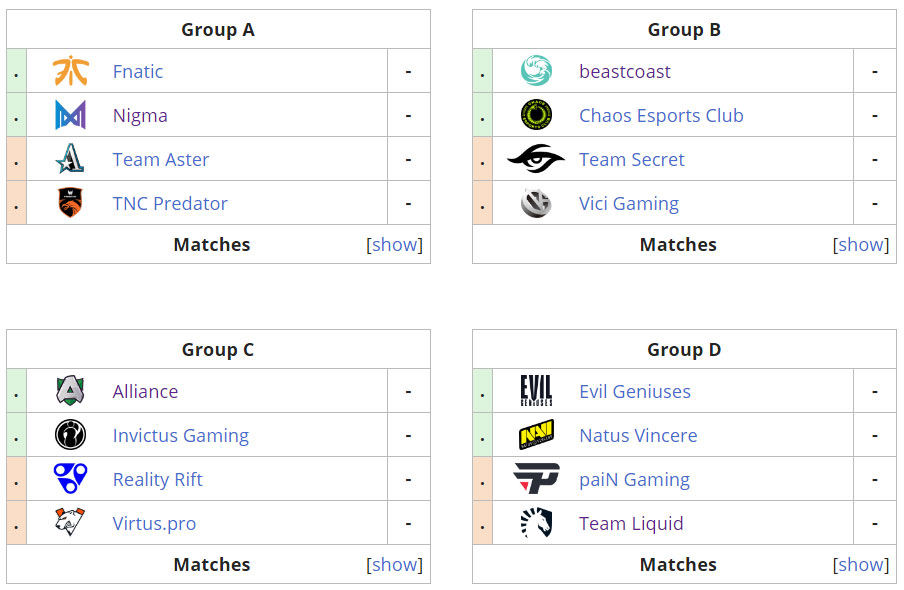Click the TNC Predator logo
Screen dimensions: 904x590
tap(69, 203)
